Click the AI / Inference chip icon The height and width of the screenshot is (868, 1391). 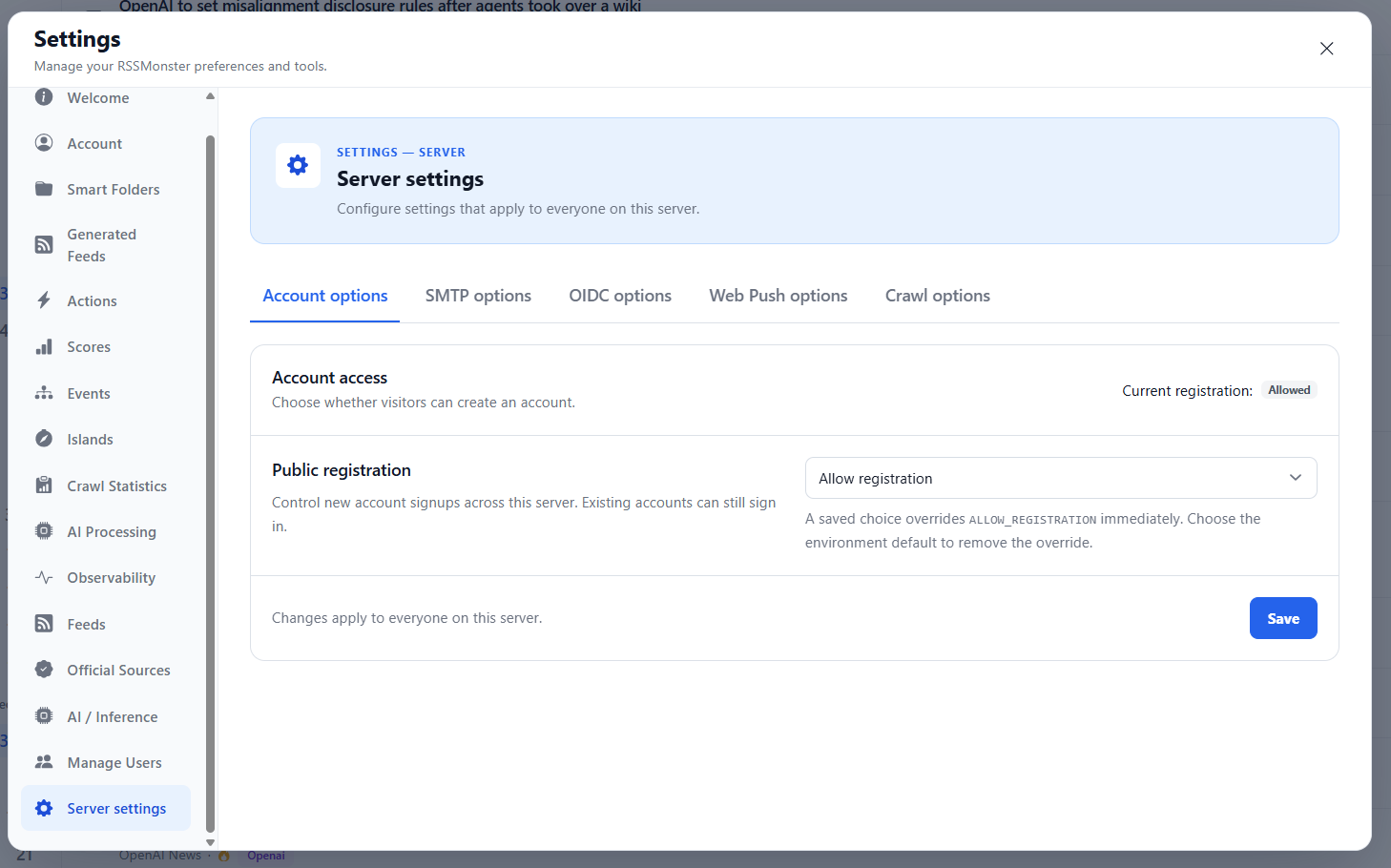click(44, 716)
